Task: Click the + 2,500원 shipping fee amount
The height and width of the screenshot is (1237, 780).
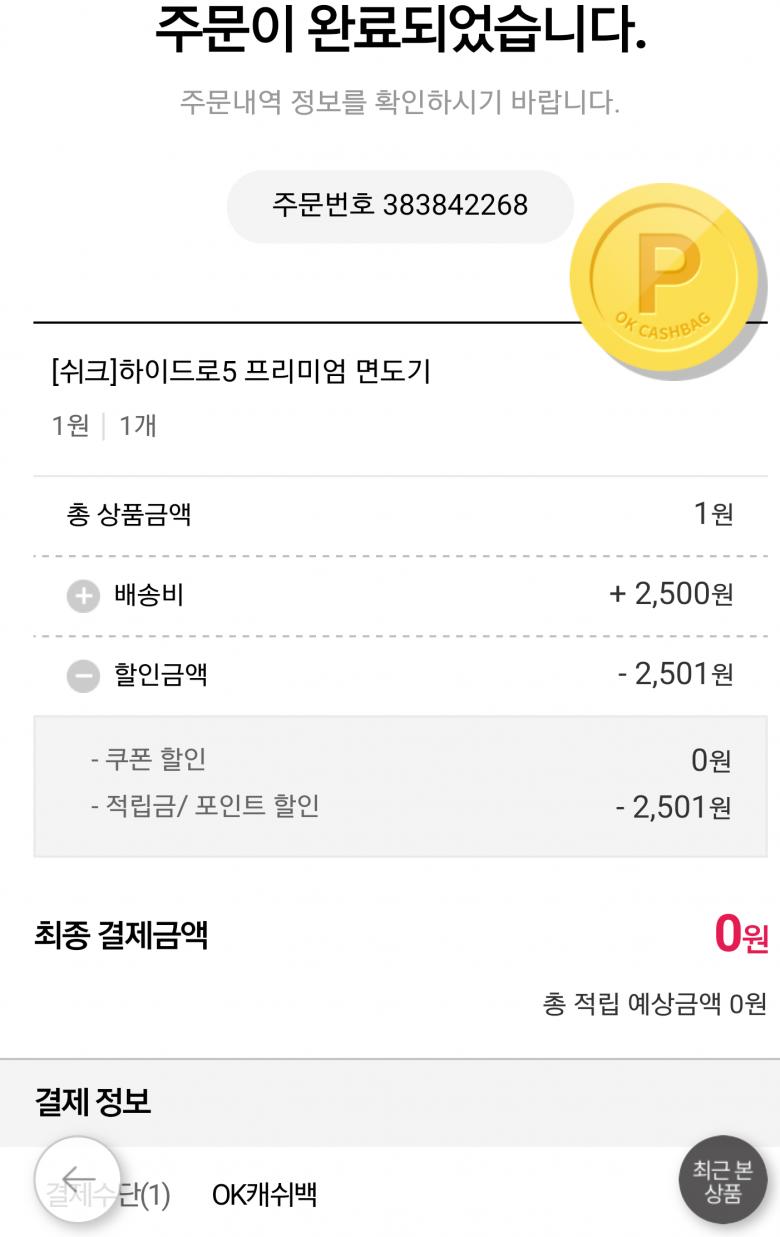Action: tap(671, 595)
